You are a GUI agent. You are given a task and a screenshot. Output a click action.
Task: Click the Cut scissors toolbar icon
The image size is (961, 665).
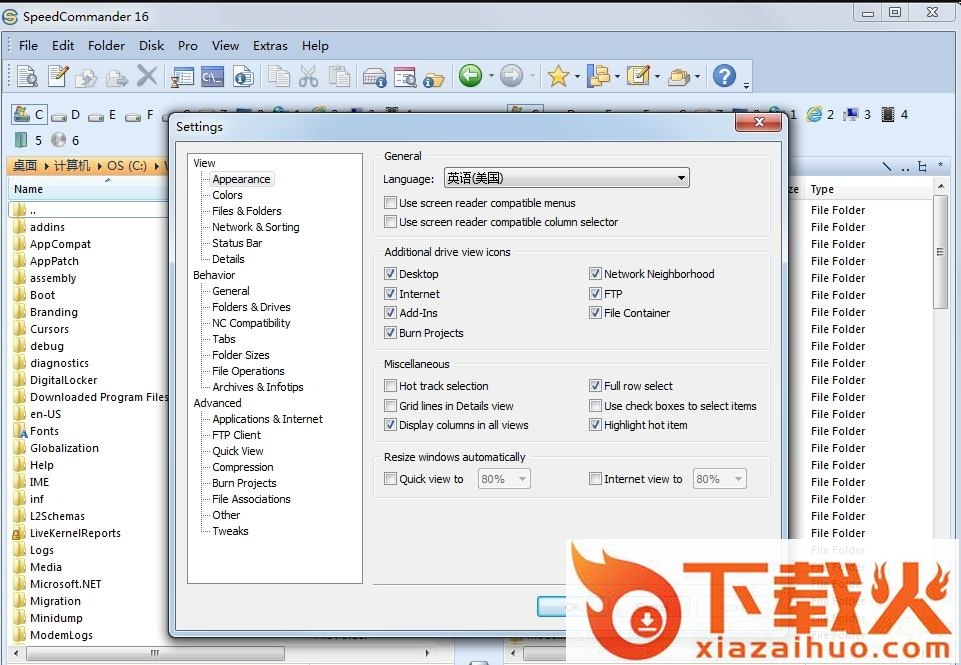click(x=308, y=77)
